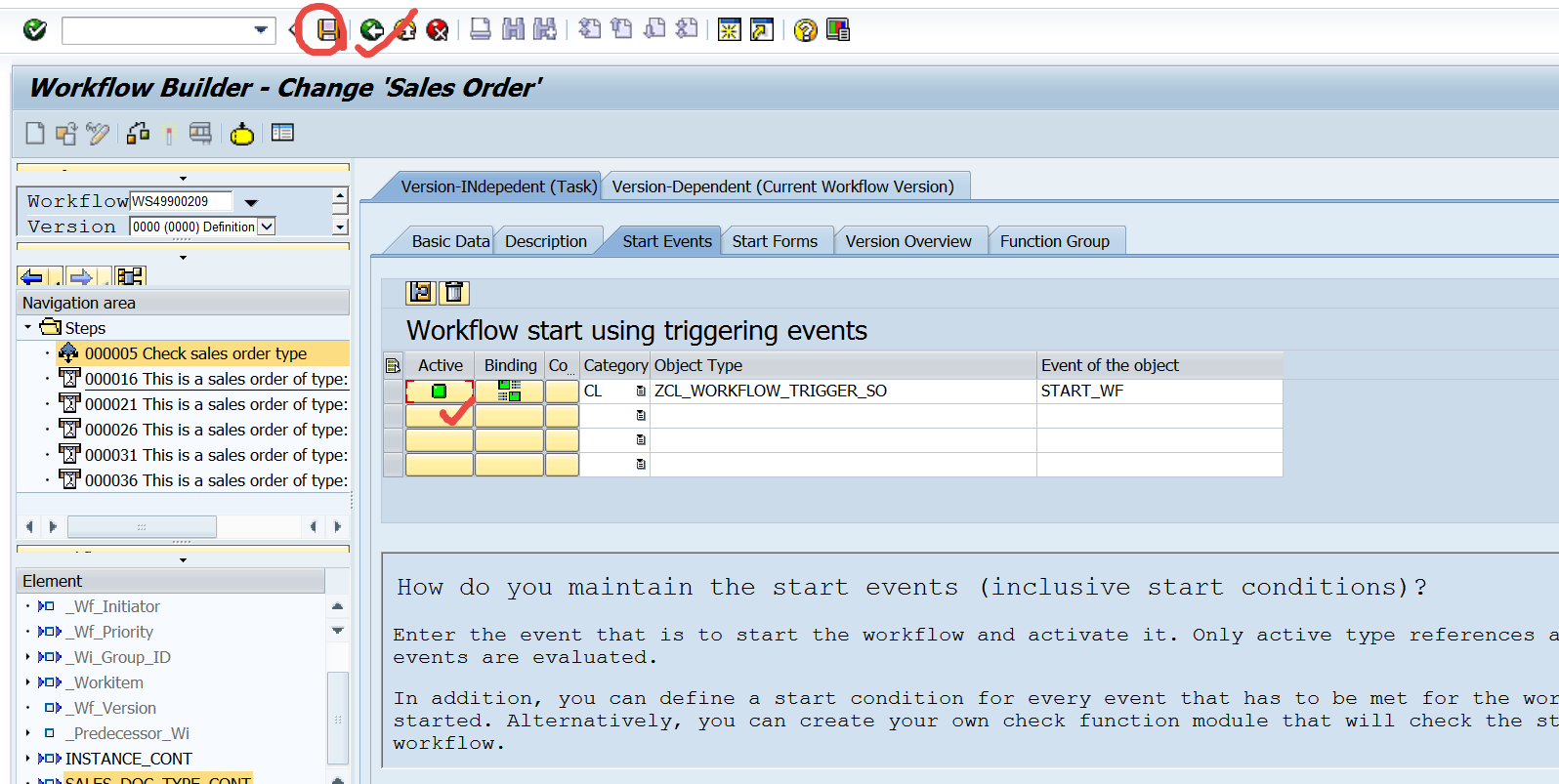The height and width of the screenshot is (784, 1559).
Task: Go to Previous Page icon
Action: 622,29
